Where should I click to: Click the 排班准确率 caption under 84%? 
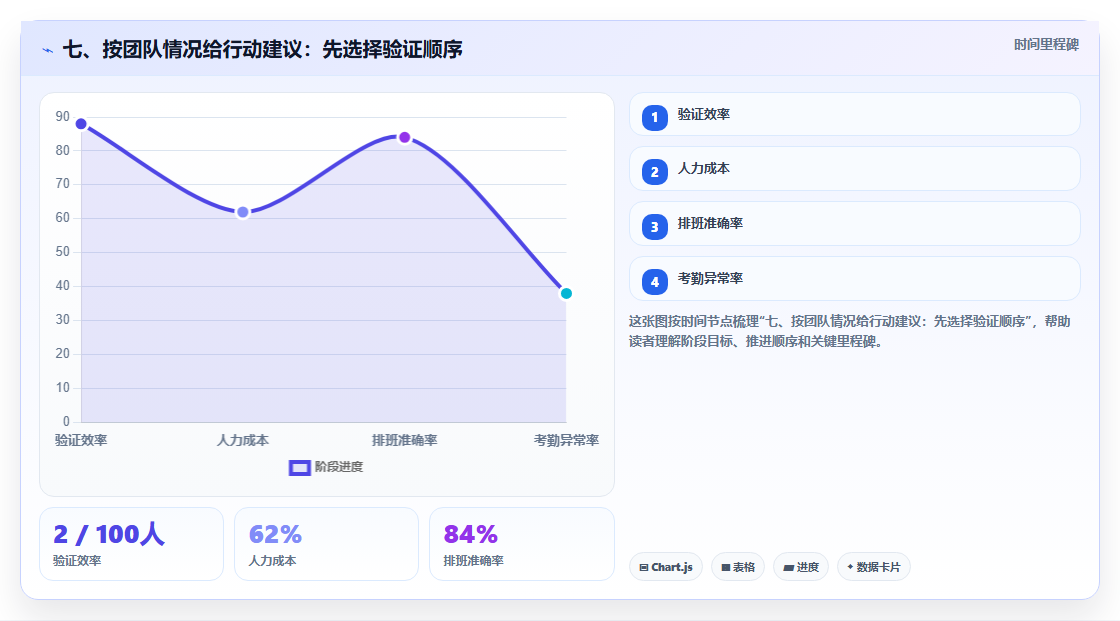(x=474, y=561)
